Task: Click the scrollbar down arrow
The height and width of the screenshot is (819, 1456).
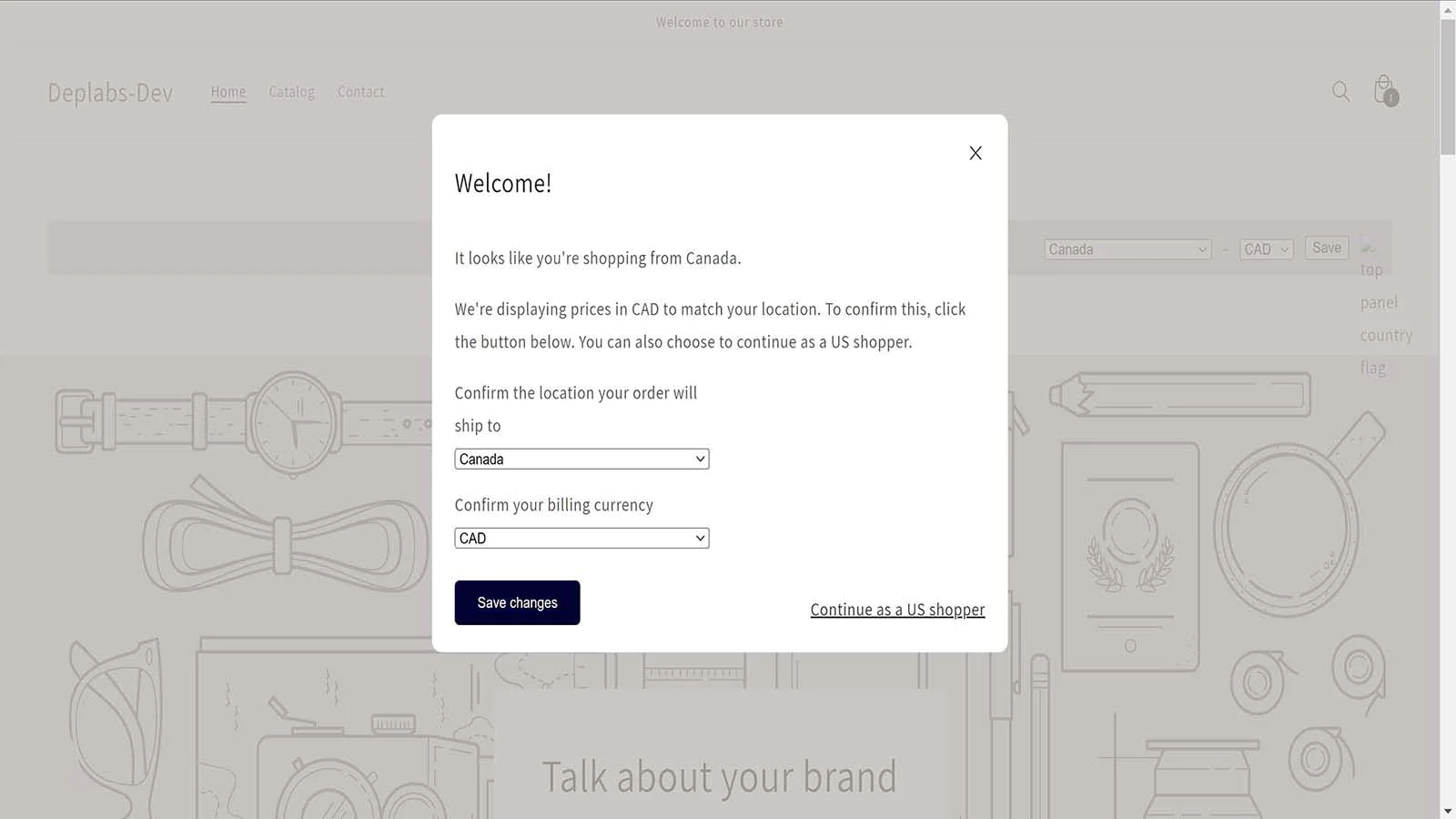Action: (x=1448, y=810)
